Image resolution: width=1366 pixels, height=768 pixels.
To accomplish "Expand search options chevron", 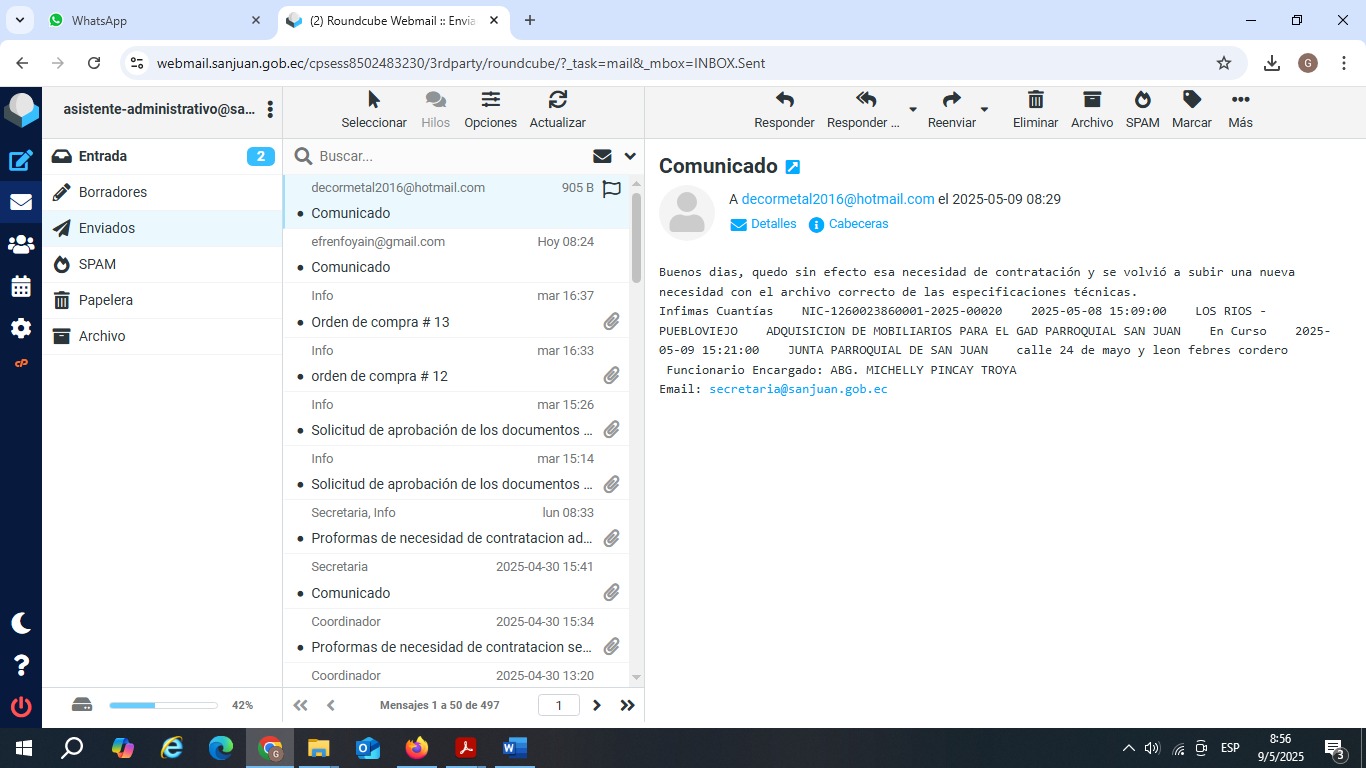I will click(630, 156).
